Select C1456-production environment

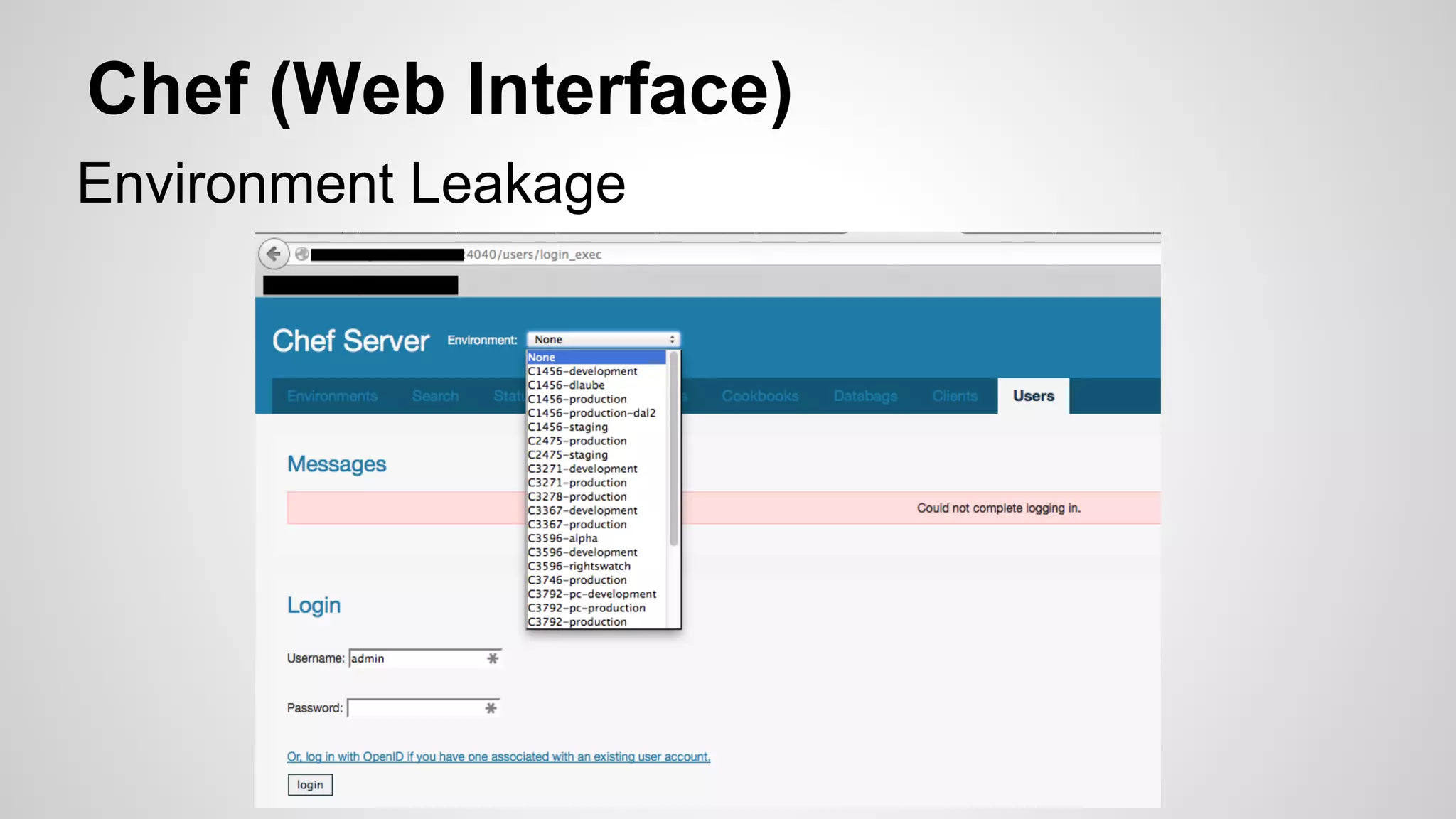(x=596, y=399)
